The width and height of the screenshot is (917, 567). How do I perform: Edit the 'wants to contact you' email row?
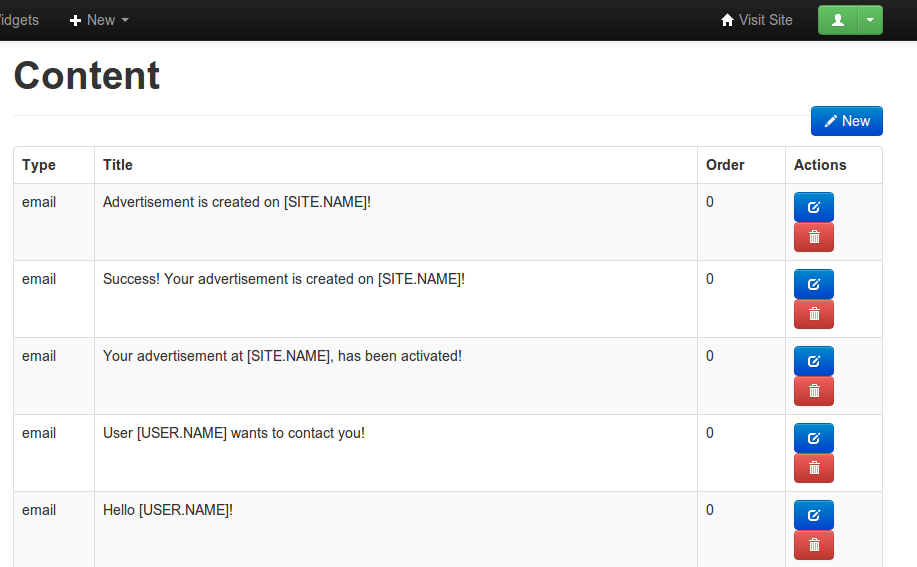pyautogui.click(x=813, y=438)
